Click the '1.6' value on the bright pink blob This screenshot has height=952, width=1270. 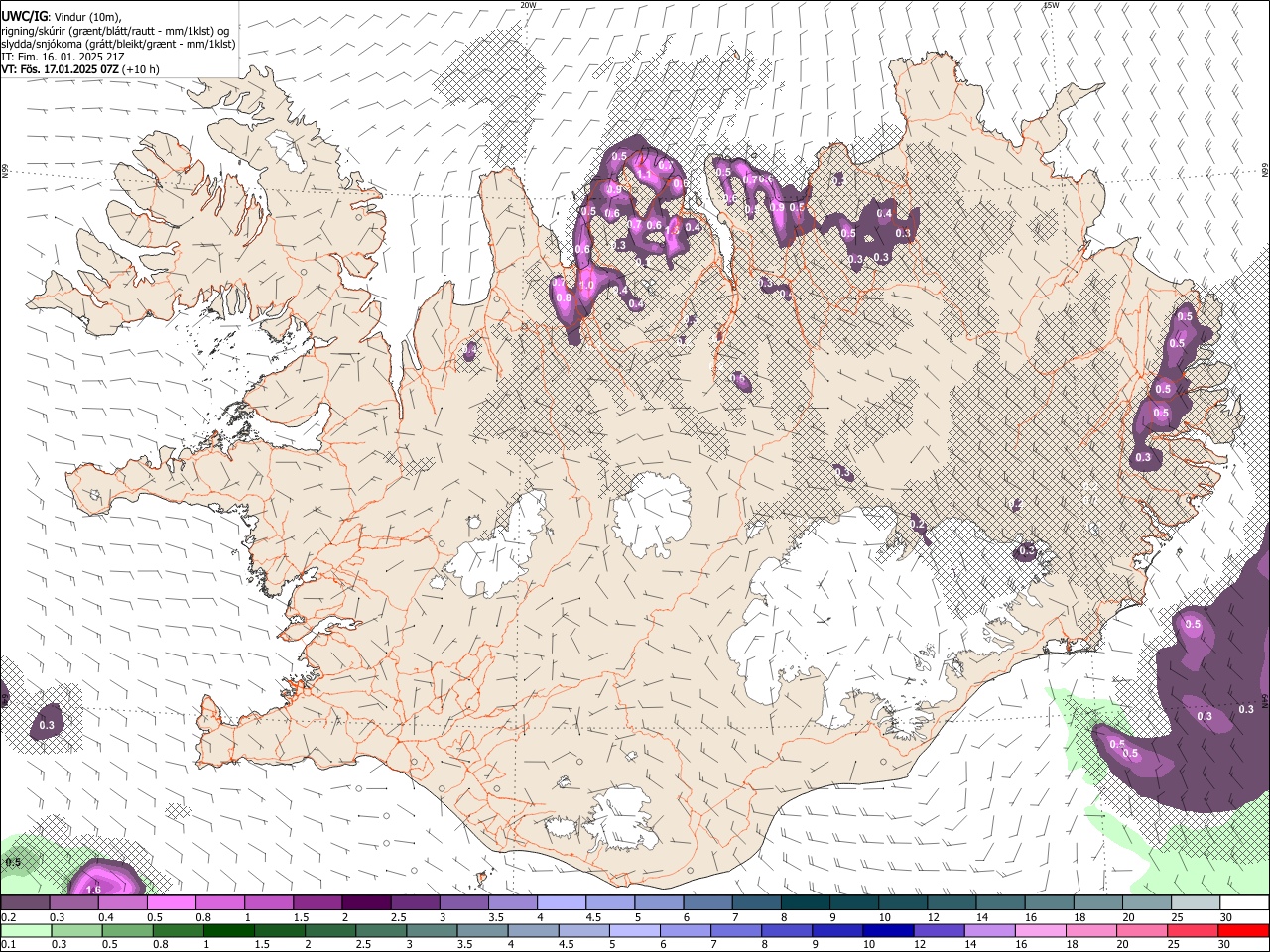(x=94, y=890)
